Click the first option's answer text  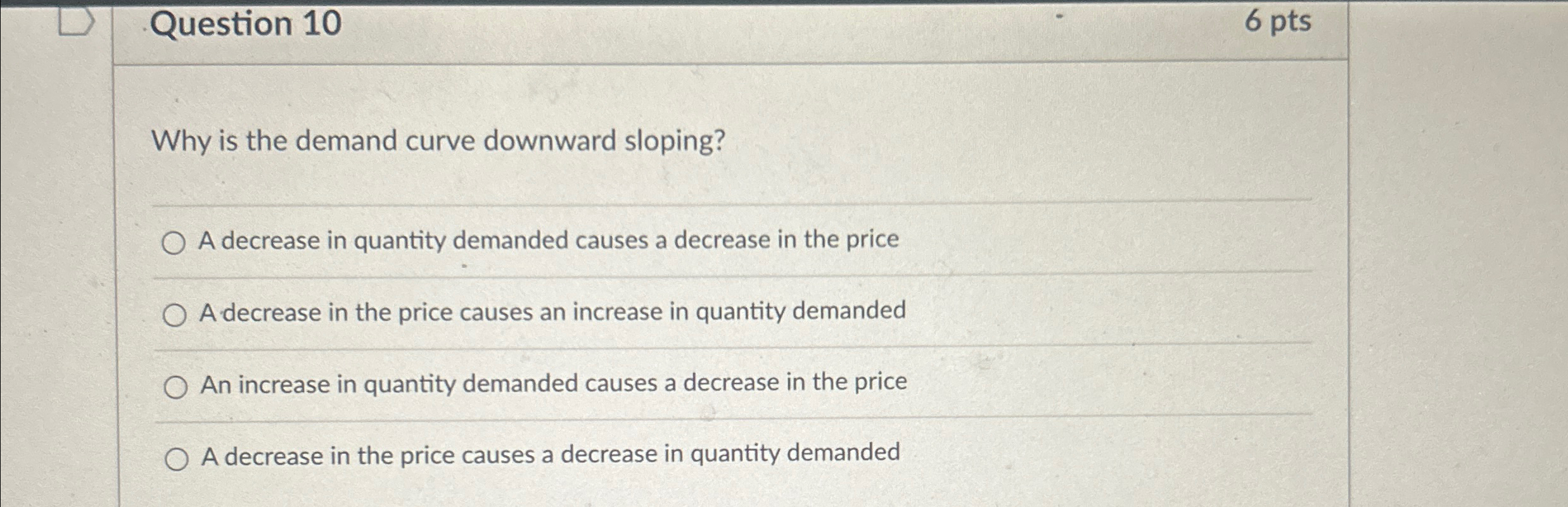(549, 241)
